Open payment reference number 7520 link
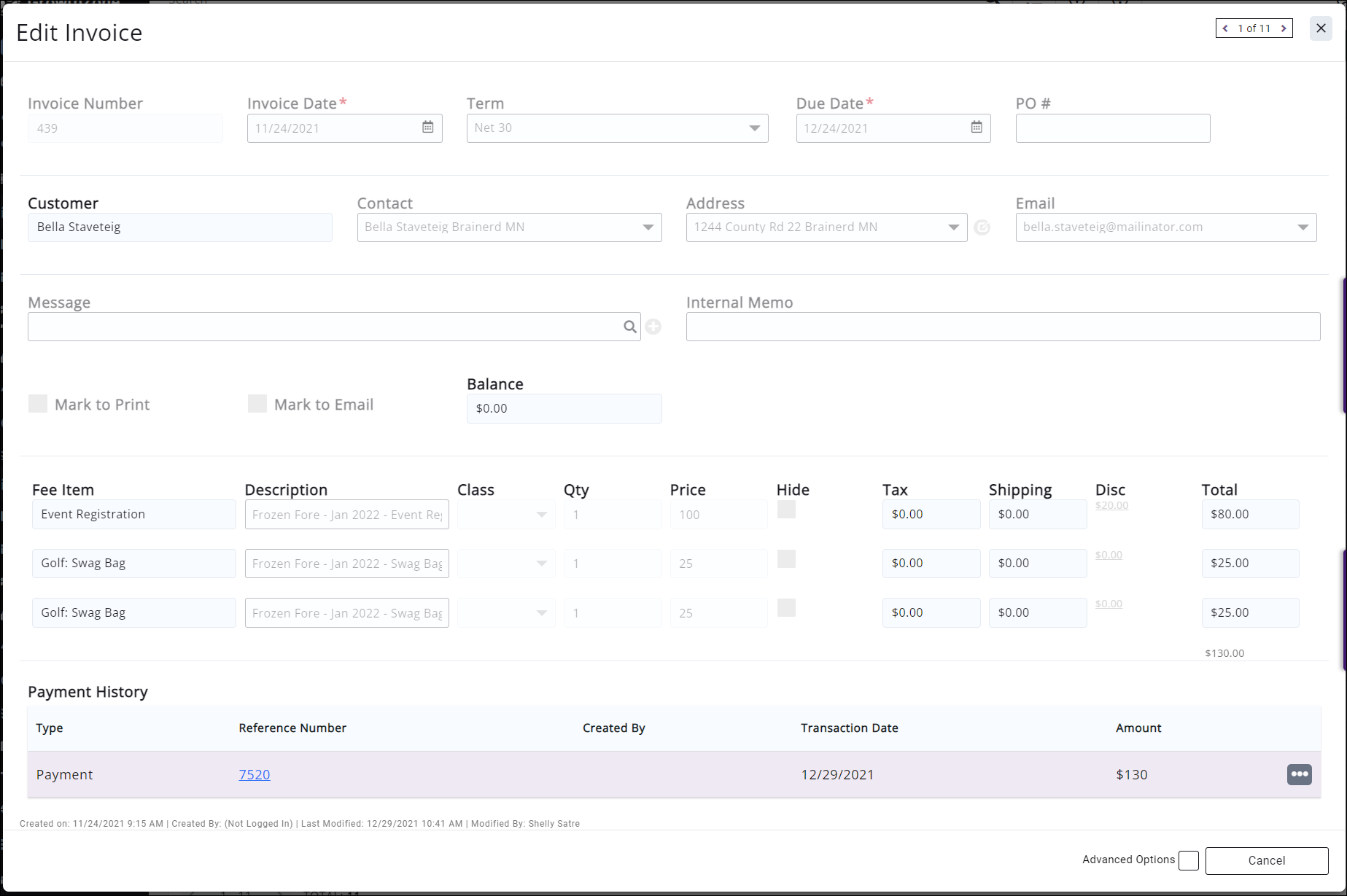 pos(255,774)
